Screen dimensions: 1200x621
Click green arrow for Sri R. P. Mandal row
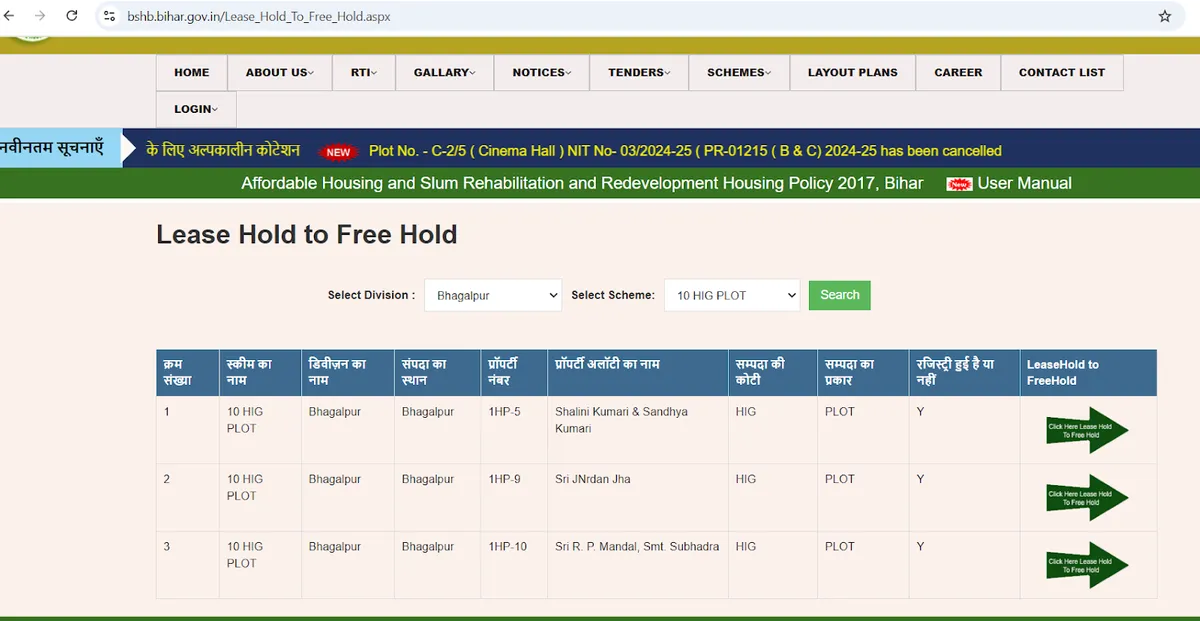(1086, 565)
